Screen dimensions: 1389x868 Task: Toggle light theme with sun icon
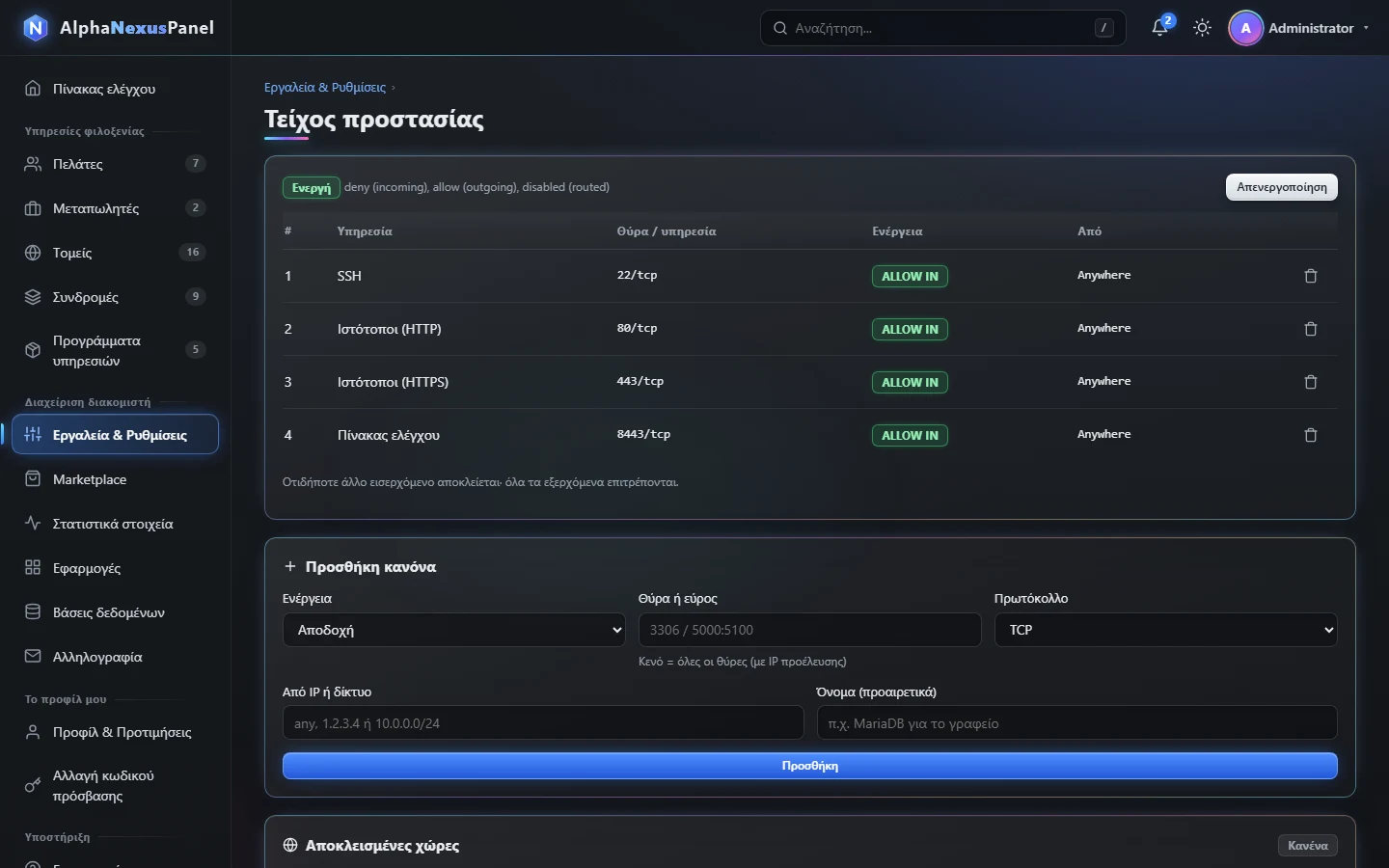tap(1202, 28)
